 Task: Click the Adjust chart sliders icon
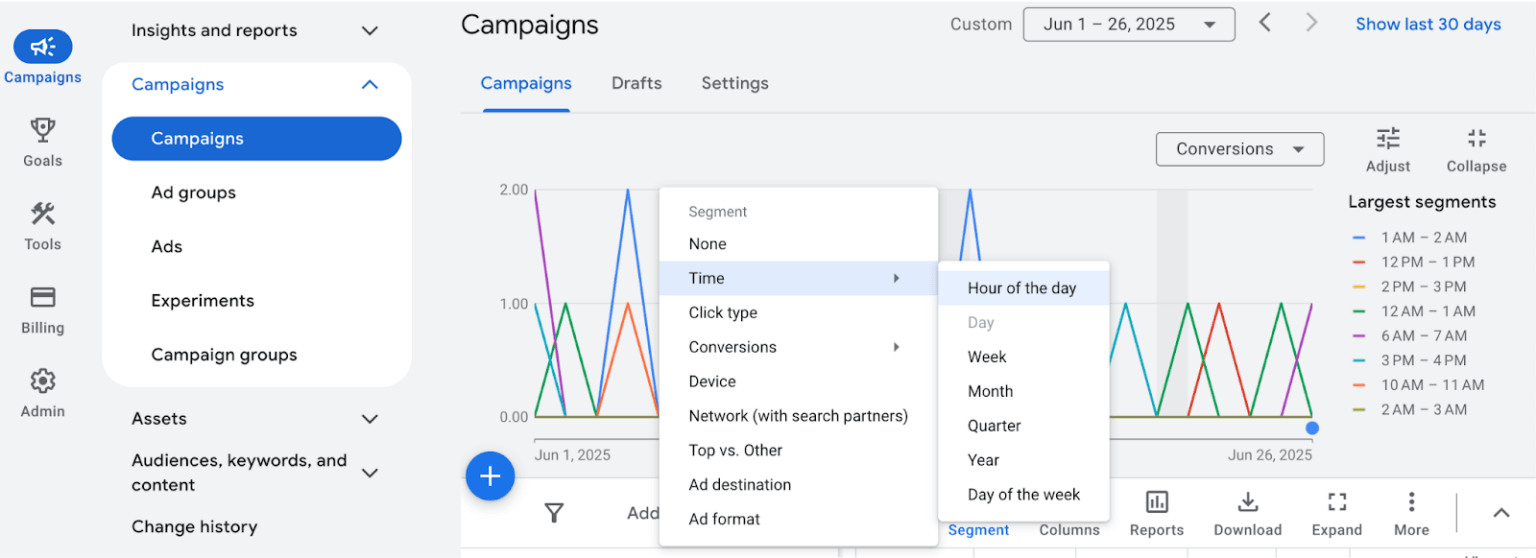(1388, 139)
